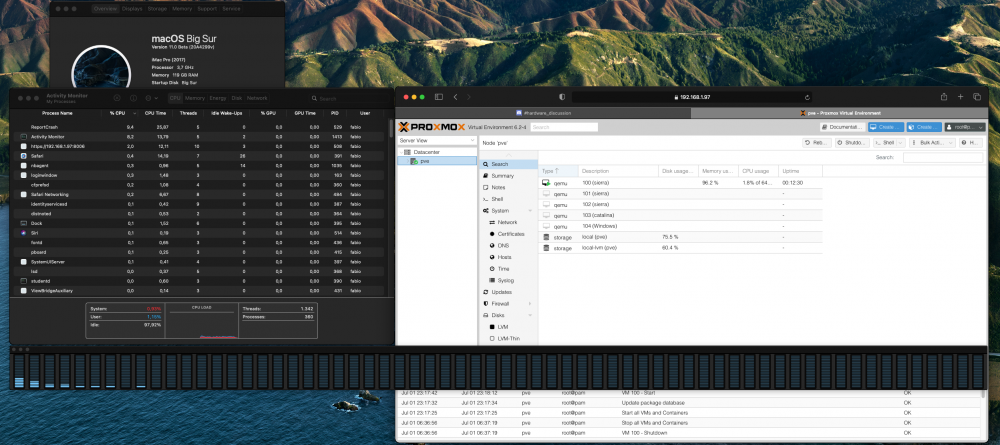
Task: Click the monitor icon for 101 (sierra)
Action: tap(546, 193)
